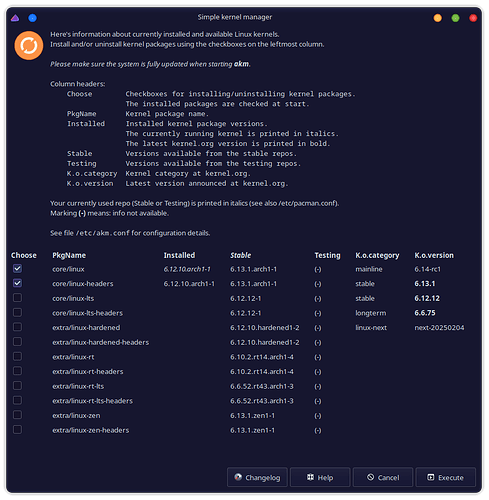The width and height of the screenshot is (489, 500).
Task: Check the extra/linux-rt-lts-headers checkbox
Action: 17,400
